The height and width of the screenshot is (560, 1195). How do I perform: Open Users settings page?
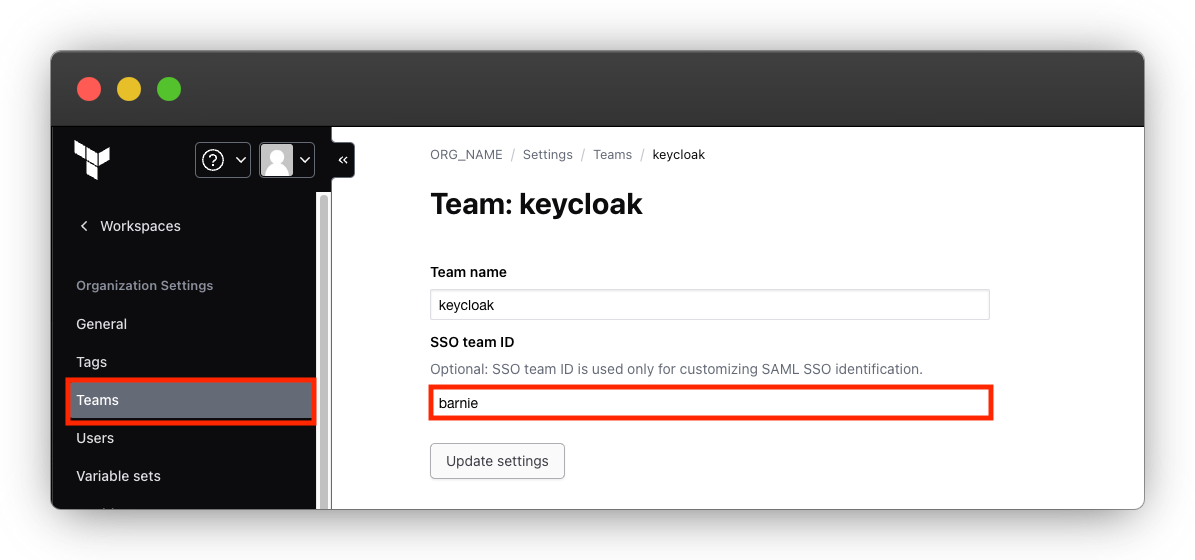[95, 438]
